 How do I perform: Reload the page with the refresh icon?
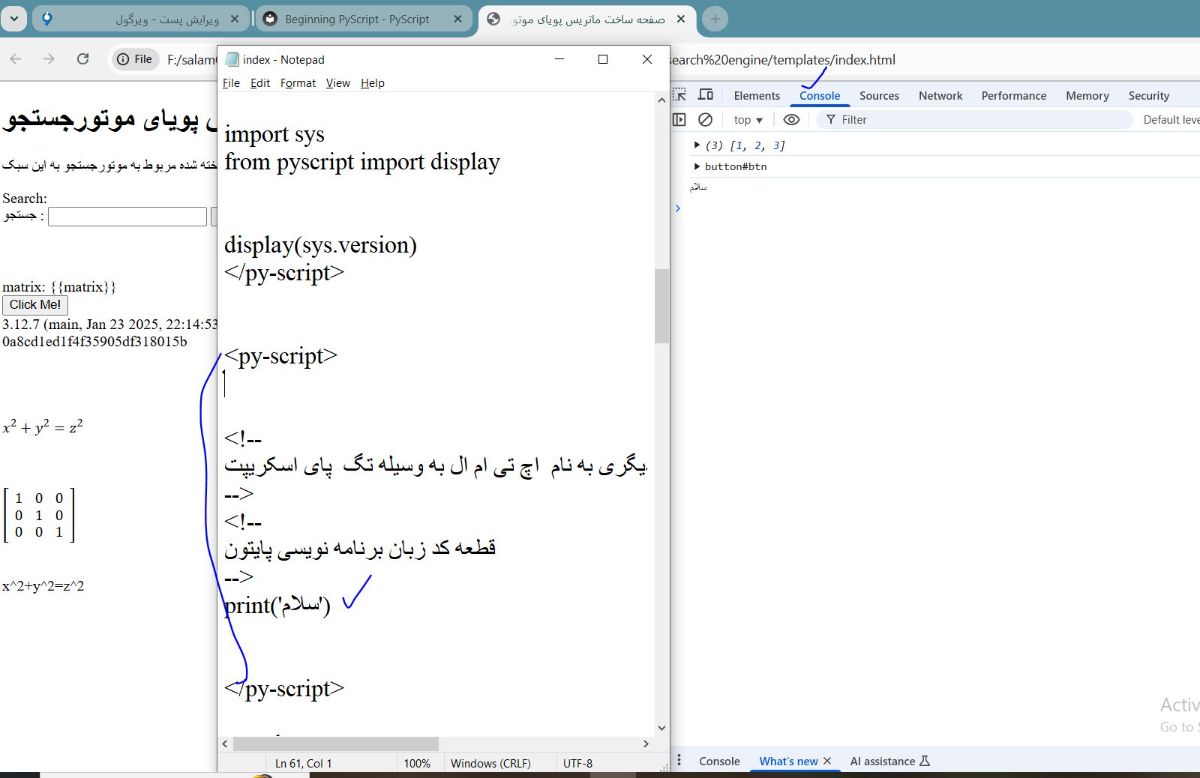click(x=83, y=59)
